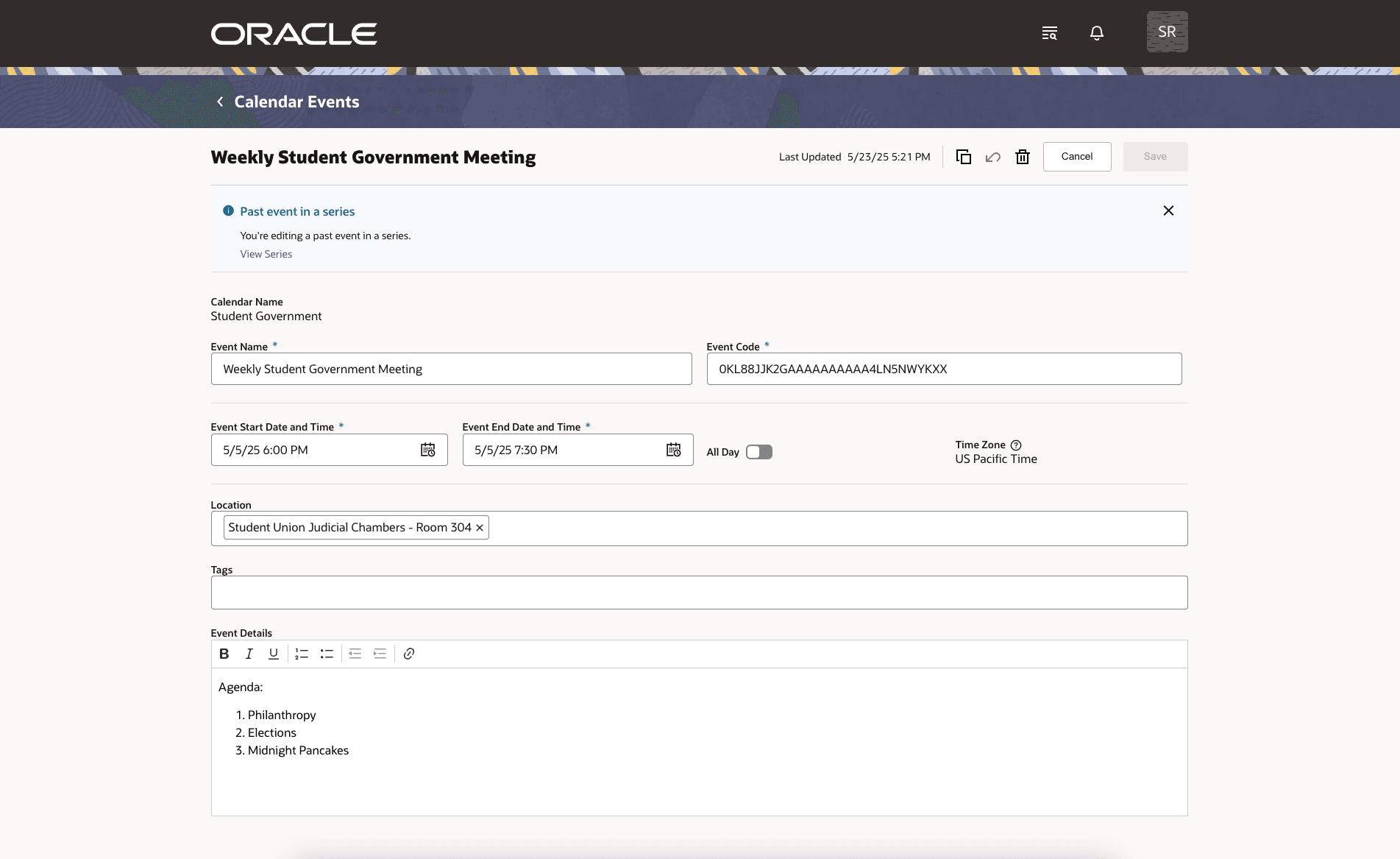This screenshot has height=859, width=1400.
Task: Click the 'Student Government' calendar name
Action: point(266,316)
